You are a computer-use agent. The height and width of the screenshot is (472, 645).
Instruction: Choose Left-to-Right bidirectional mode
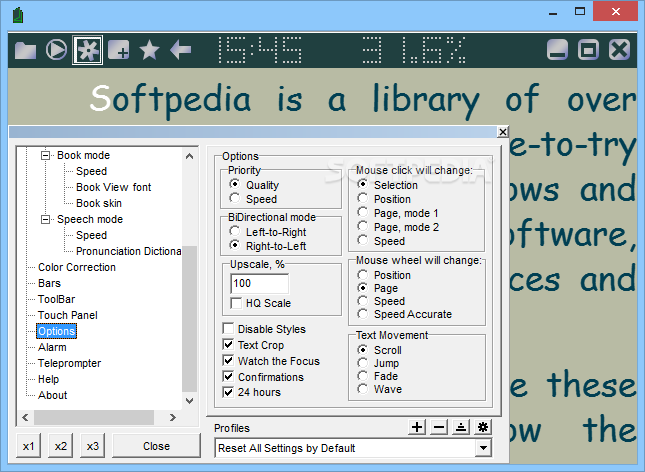234,231
